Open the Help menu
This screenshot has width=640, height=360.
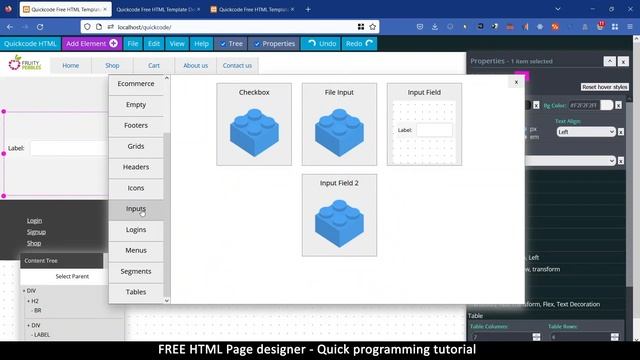pos(201,44)
